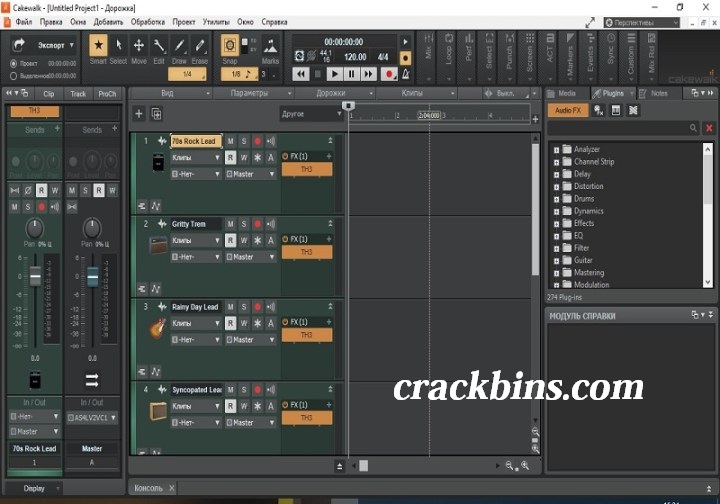Add a new track with plus icon
The height and width of the screenshot is (504, 720).
coord(139,114)
